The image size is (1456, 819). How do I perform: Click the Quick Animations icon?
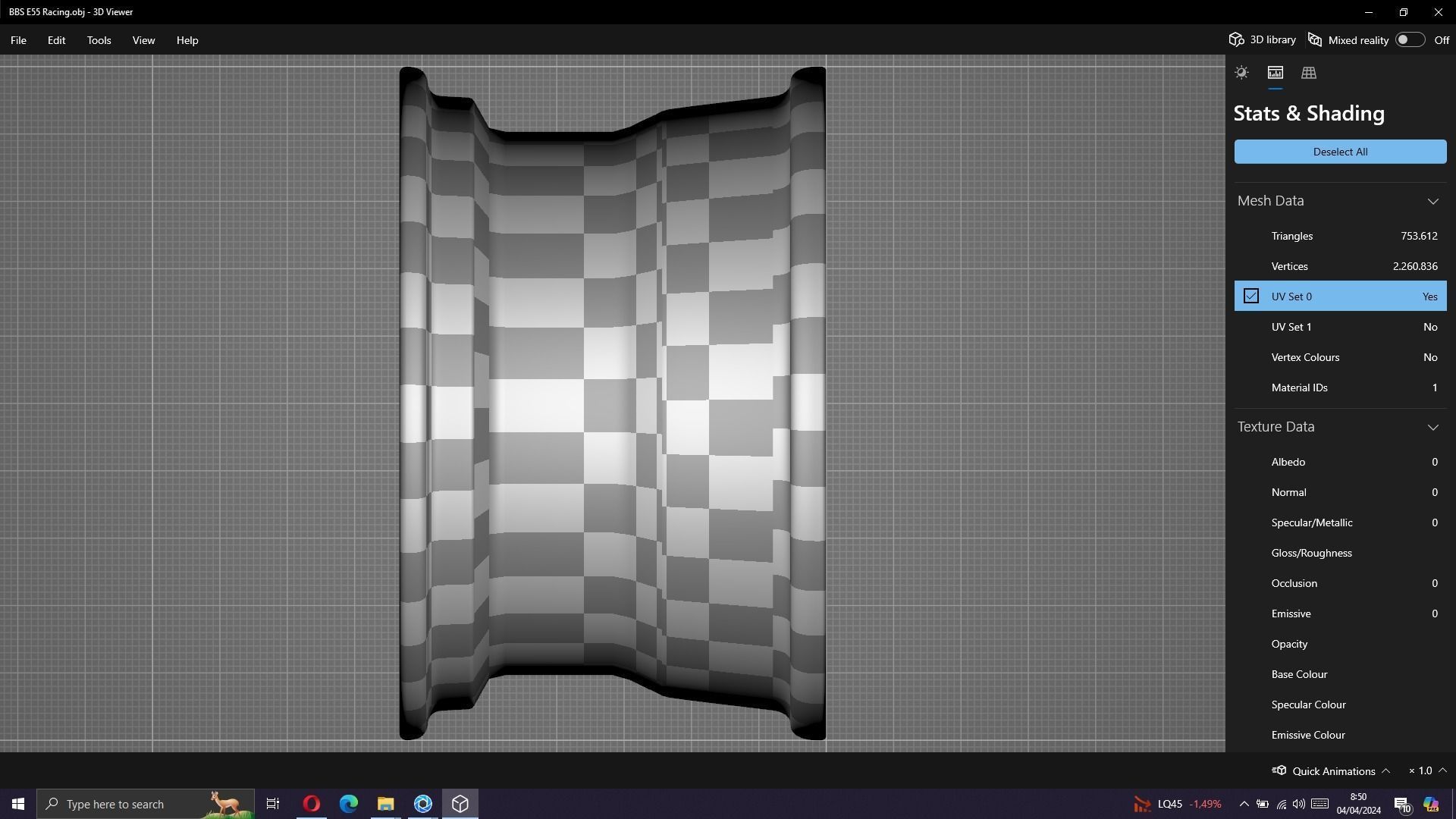tap(1279, 770)
